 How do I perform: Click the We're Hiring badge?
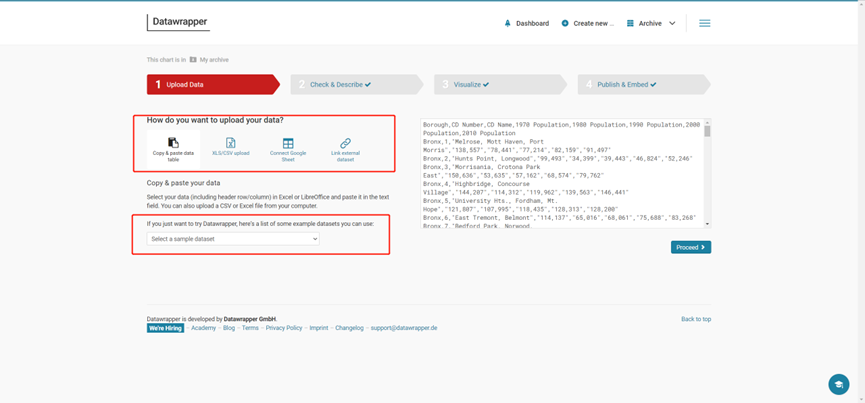165,328
